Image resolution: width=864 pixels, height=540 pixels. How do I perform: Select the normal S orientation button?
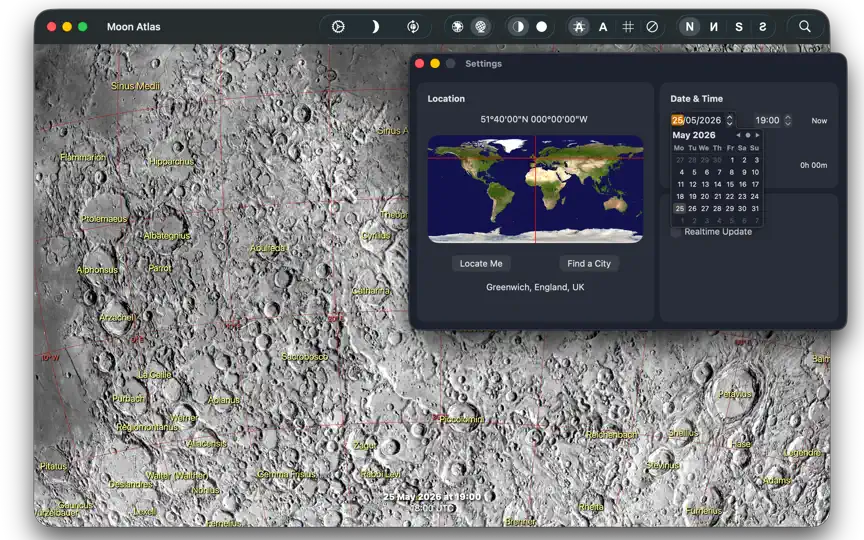738,26
